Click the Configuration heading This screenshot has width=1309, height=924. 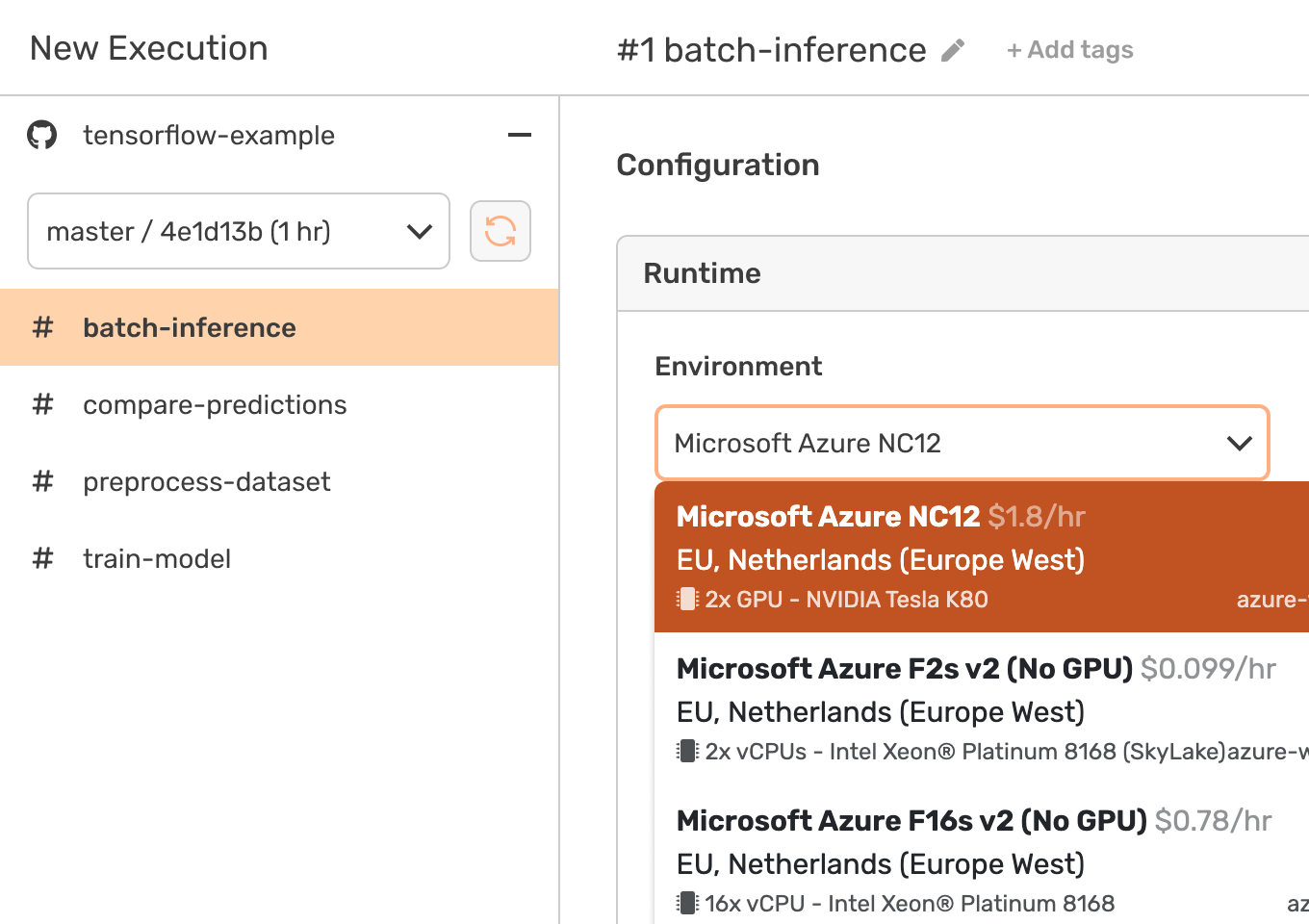(x=718, y=165)
